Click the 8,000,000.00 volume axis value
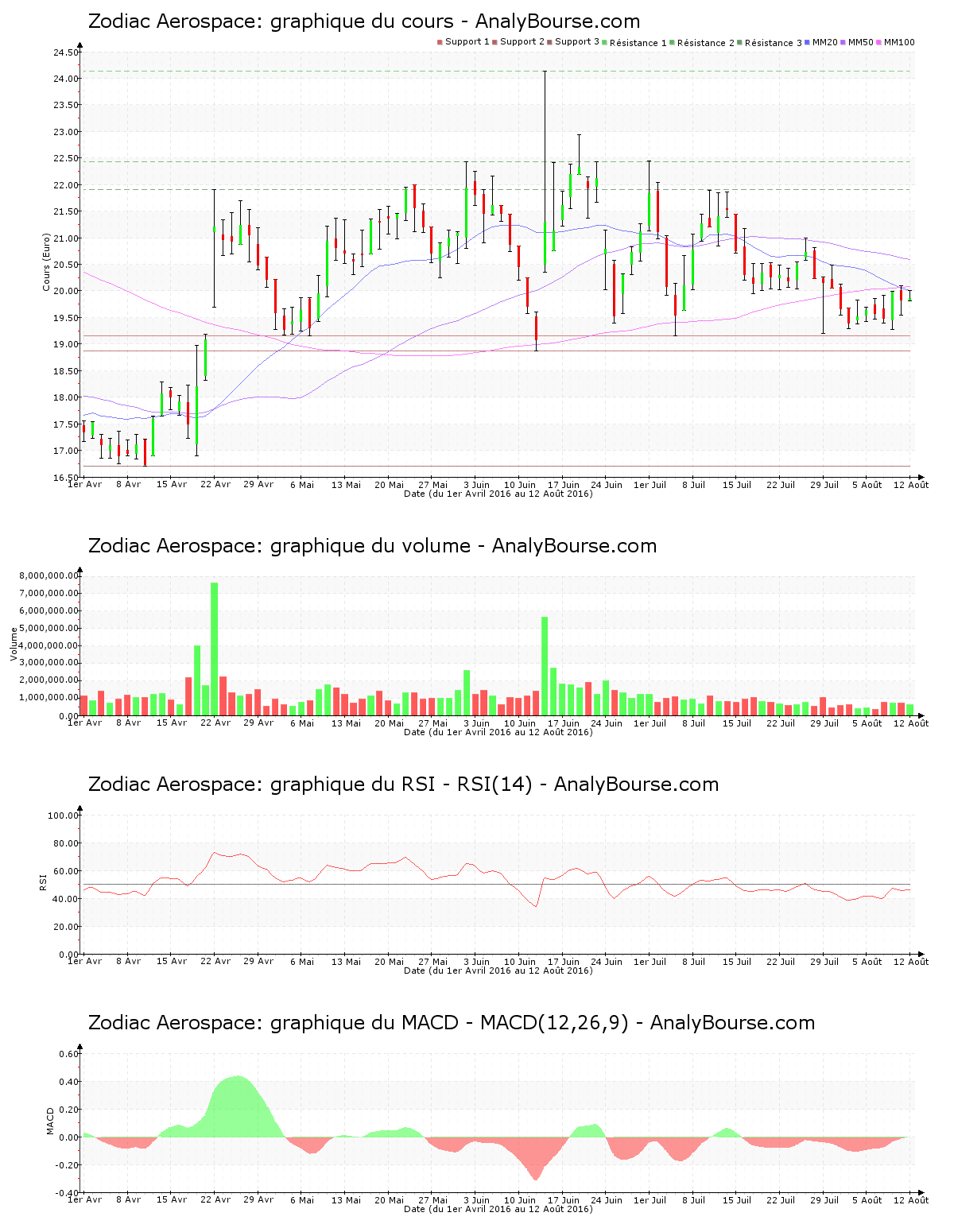Viewport: 954px width, 1232px height. tap(49, 576)
